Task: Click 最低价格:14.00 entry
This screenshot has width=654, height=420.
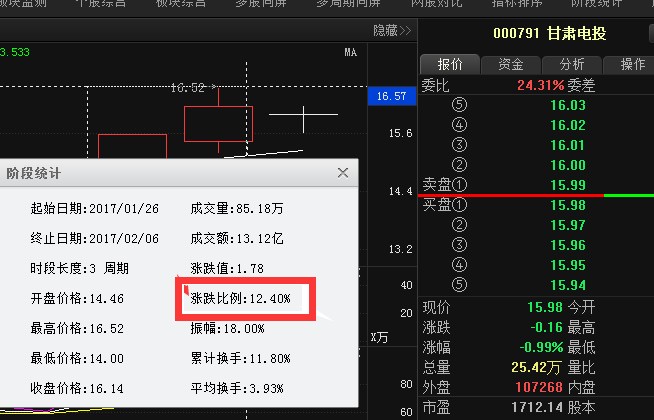Action: pos(77,359)
